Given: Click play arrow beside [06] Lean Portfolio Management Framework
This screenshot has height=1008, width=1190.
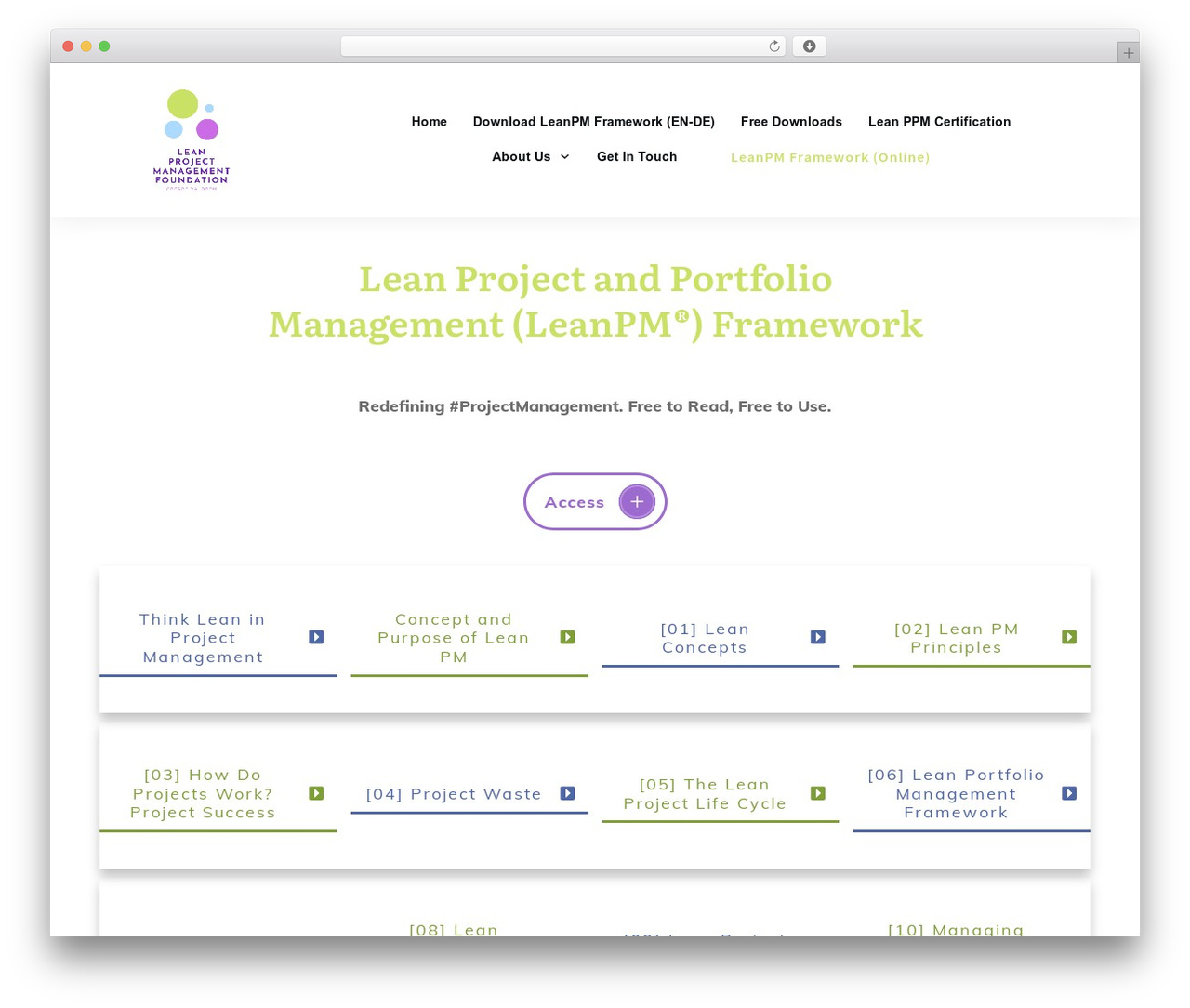Looking at the screenshot, I should tap(1069, 793).
